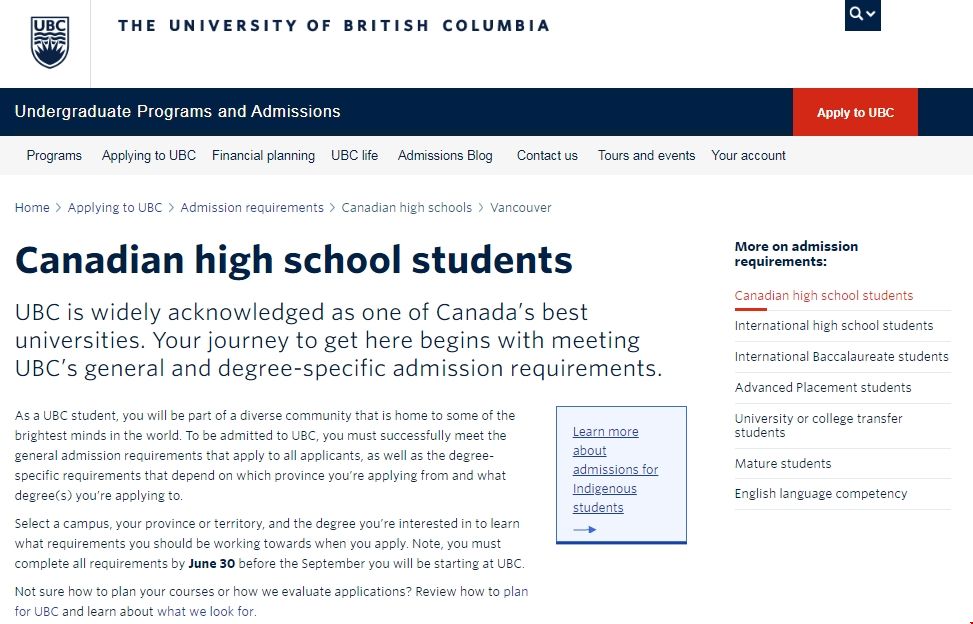
Task: Select 'Applying to UBC' in the navigation bar
Action: tap(148, 155)
